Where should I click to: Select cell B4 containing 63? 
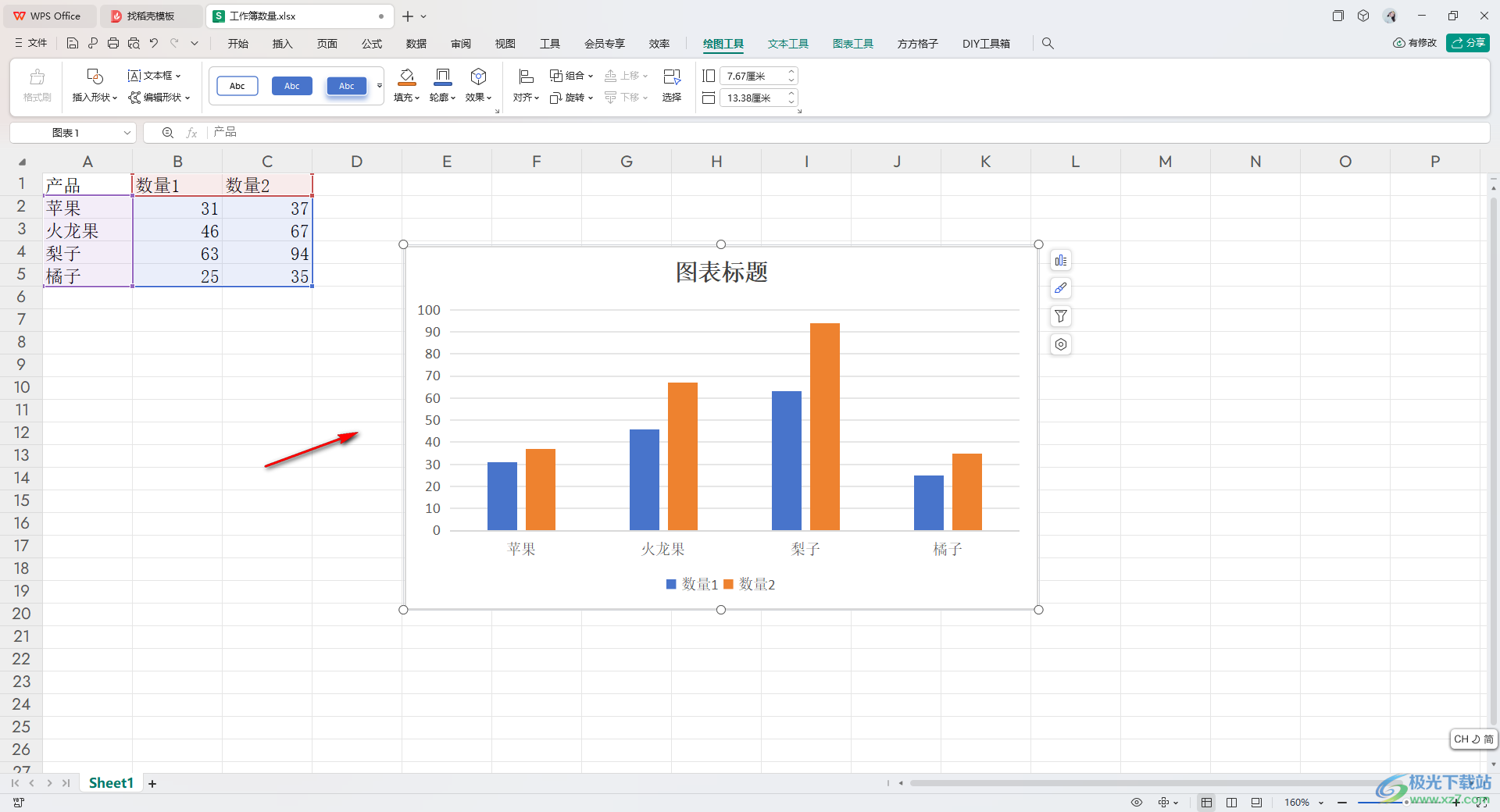pos(177,254)
